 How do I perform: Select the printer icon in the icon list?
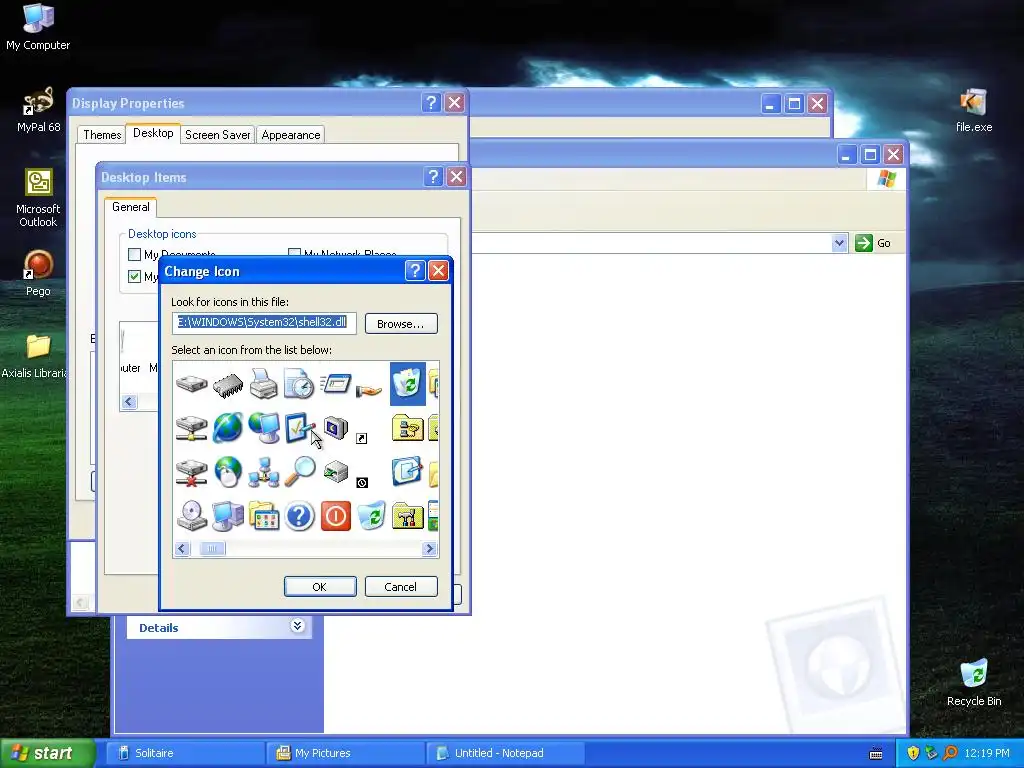coord(264,383)
